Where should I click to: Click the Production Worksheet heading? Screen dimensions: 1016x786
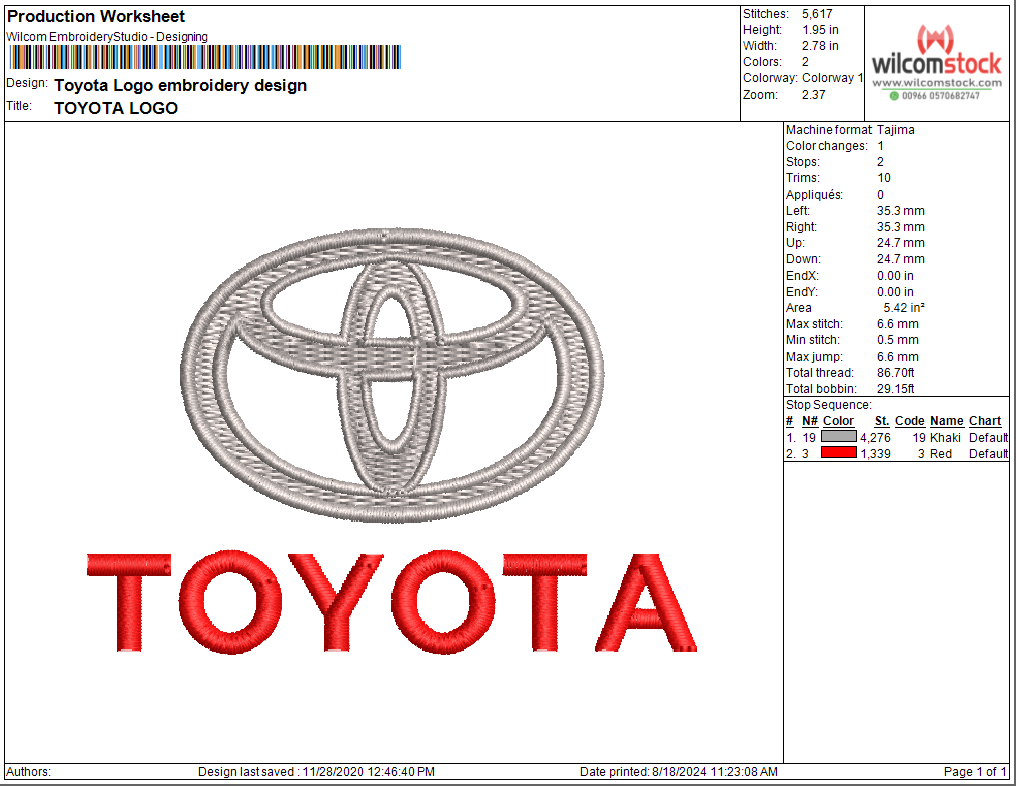point(96,16)
